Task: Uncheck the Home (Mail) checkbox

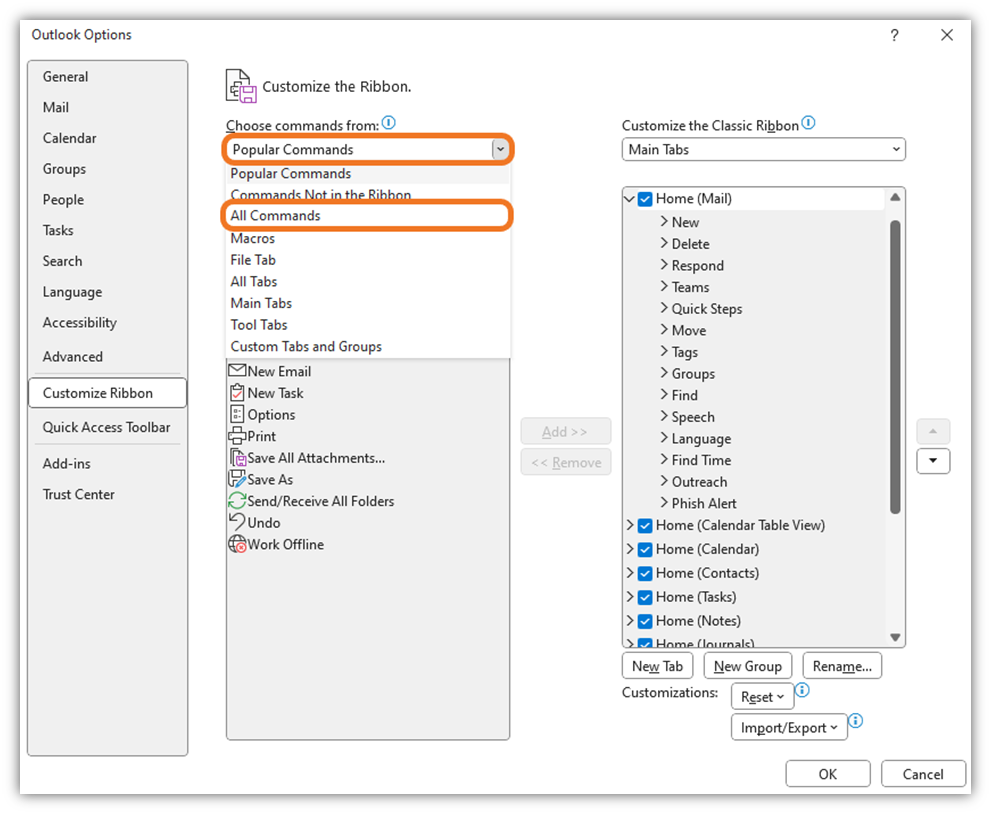Action: 645,199
